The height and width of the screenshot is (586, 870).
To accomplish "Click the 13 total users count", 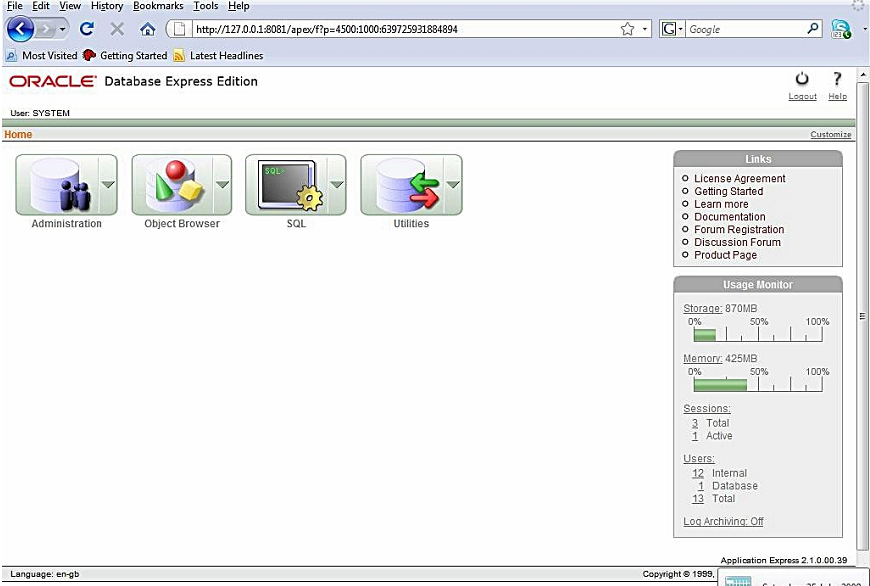I will click(x=698, y=499).
